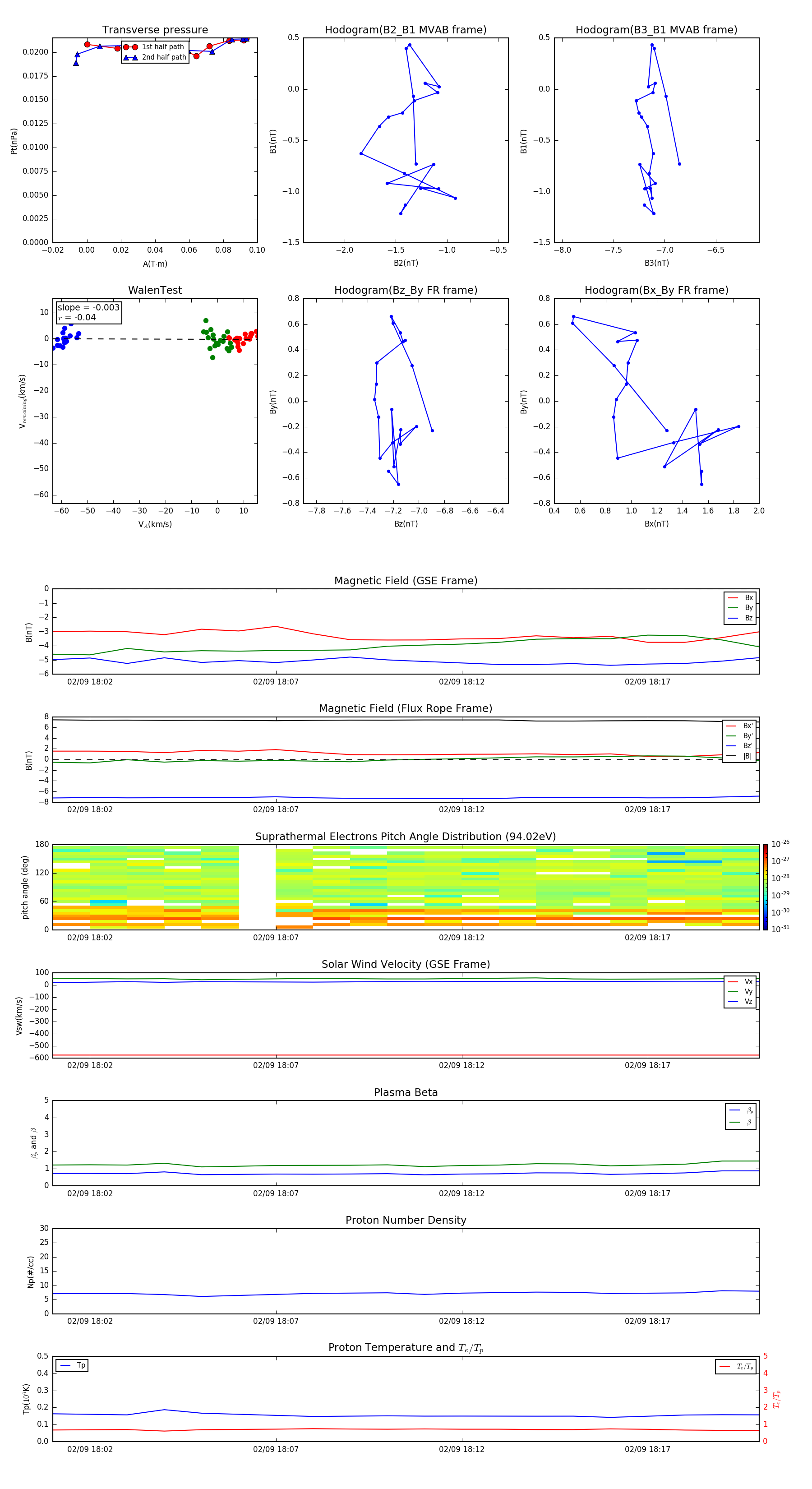Click the 'Hodogram(Bx_By FR frame)' title
This screenshot has width=812, height=1489.
(656, 290)
